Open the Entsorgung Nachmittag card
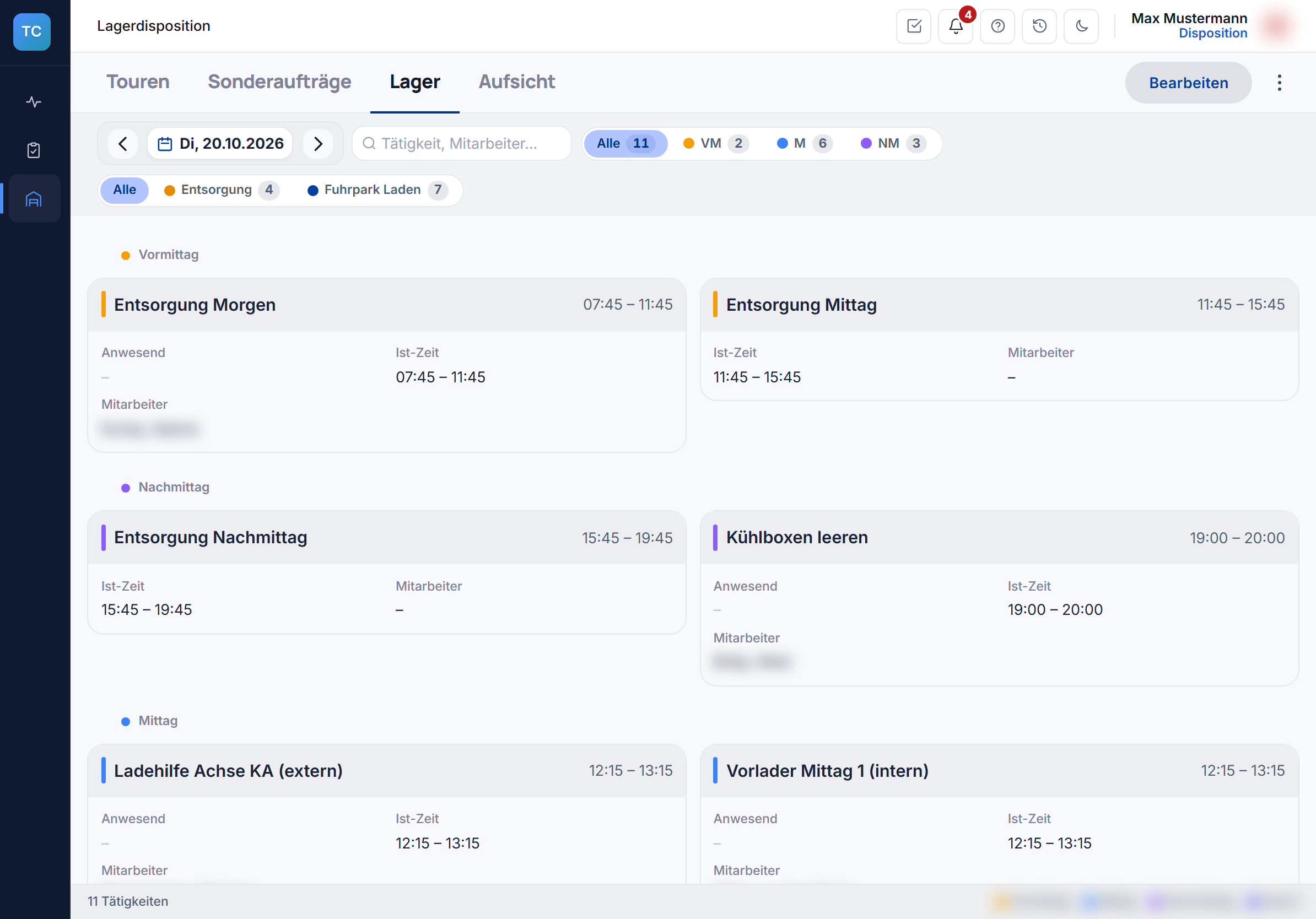This screenshot has width=1316, height=919. click(x=387, y=572)
